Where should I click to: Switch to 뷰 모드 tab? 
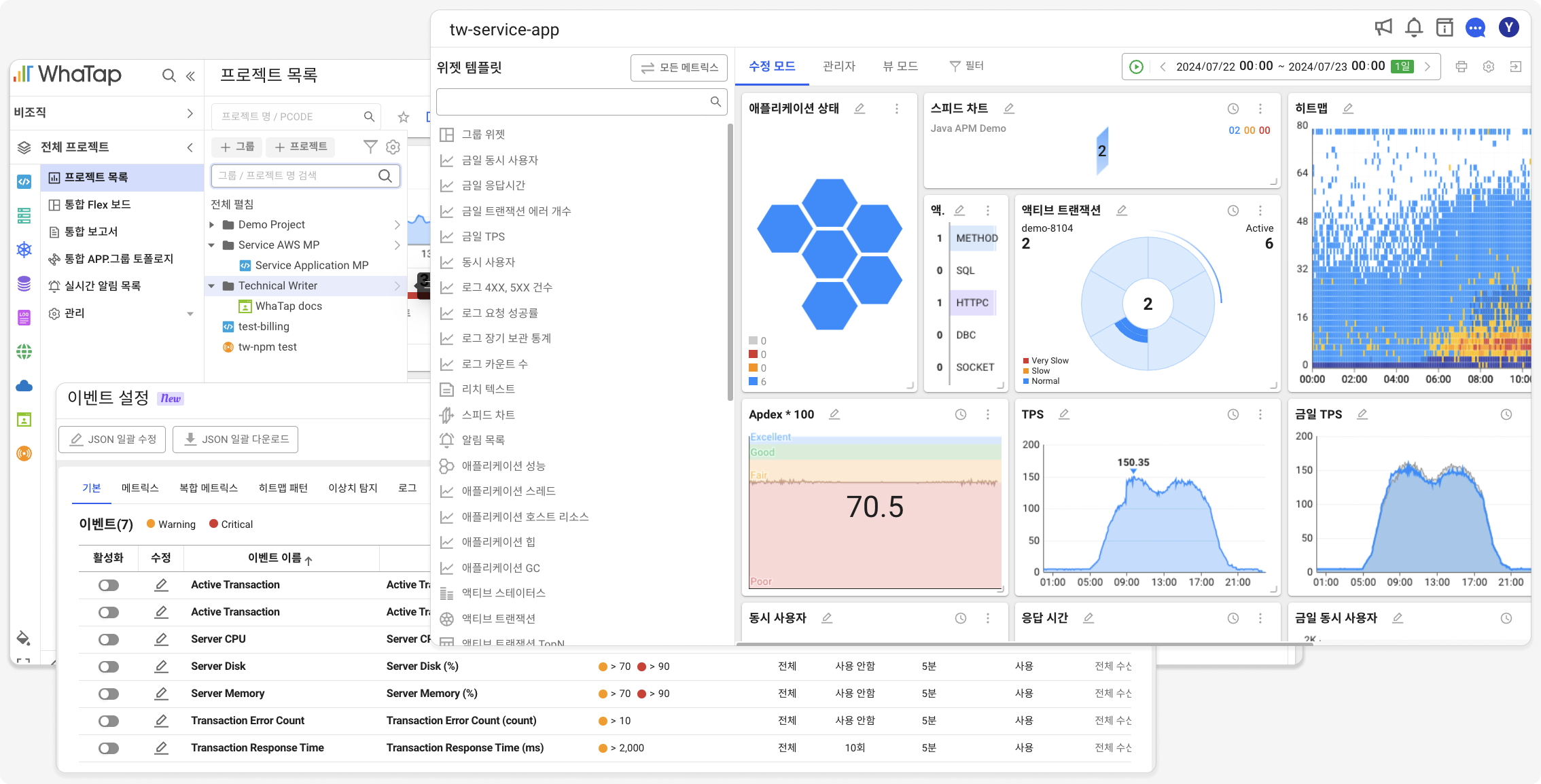pyautogui.click(x=900, y=67)
